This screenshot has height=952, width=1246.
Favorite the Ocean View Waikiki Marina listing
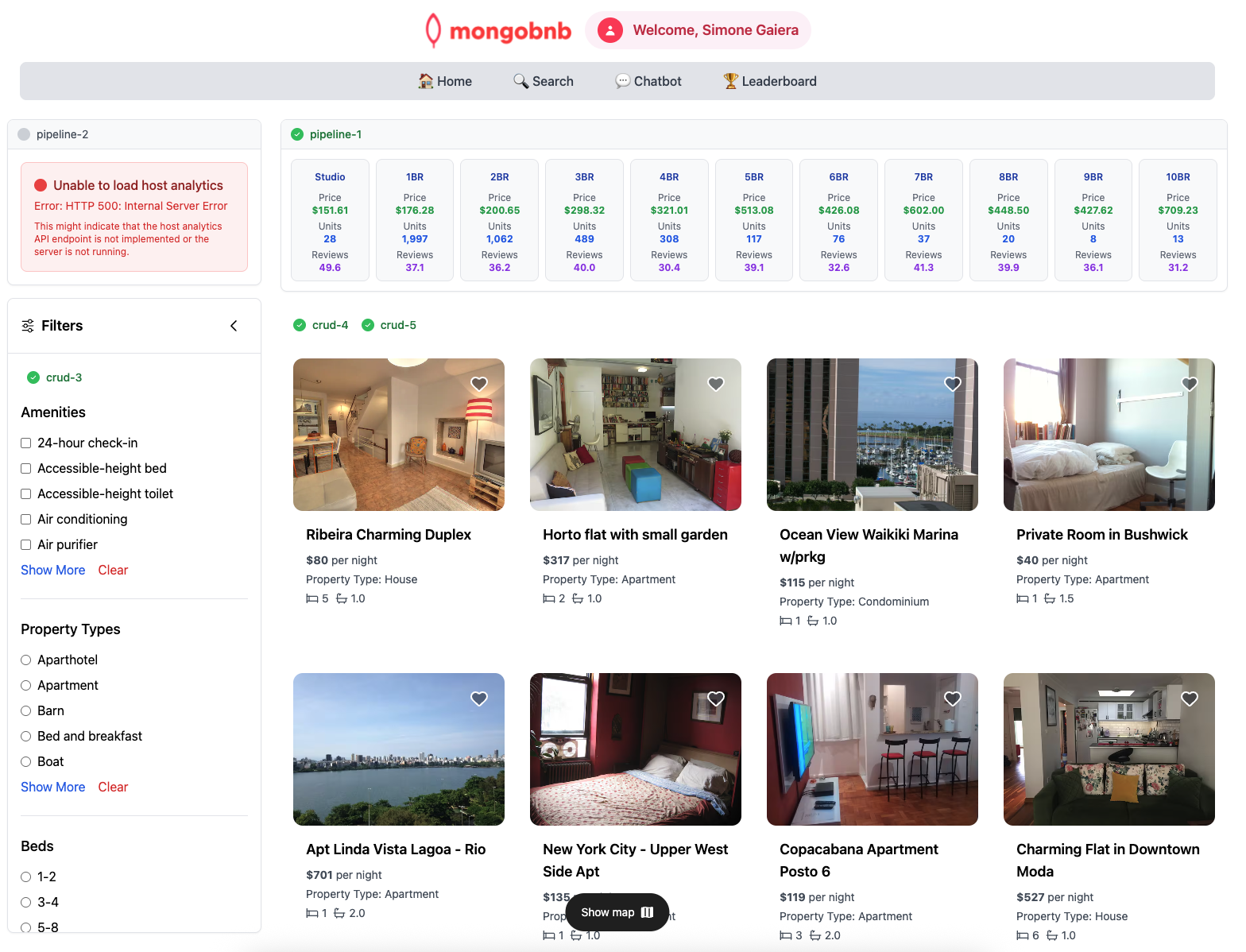pos(953,384)
